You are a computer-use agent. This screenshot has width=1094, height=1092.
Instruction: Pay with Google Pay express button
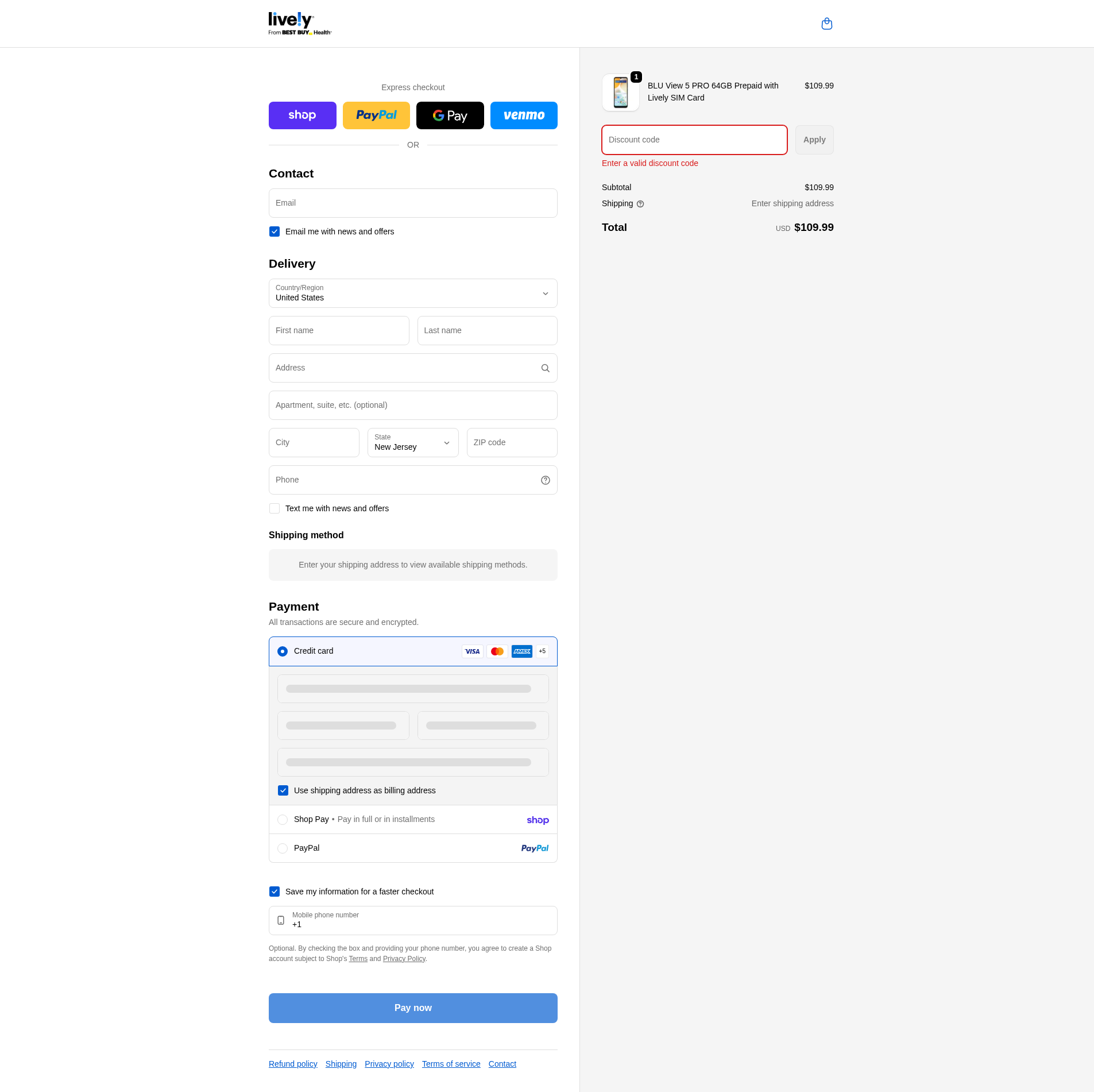(x=450, y=115)
